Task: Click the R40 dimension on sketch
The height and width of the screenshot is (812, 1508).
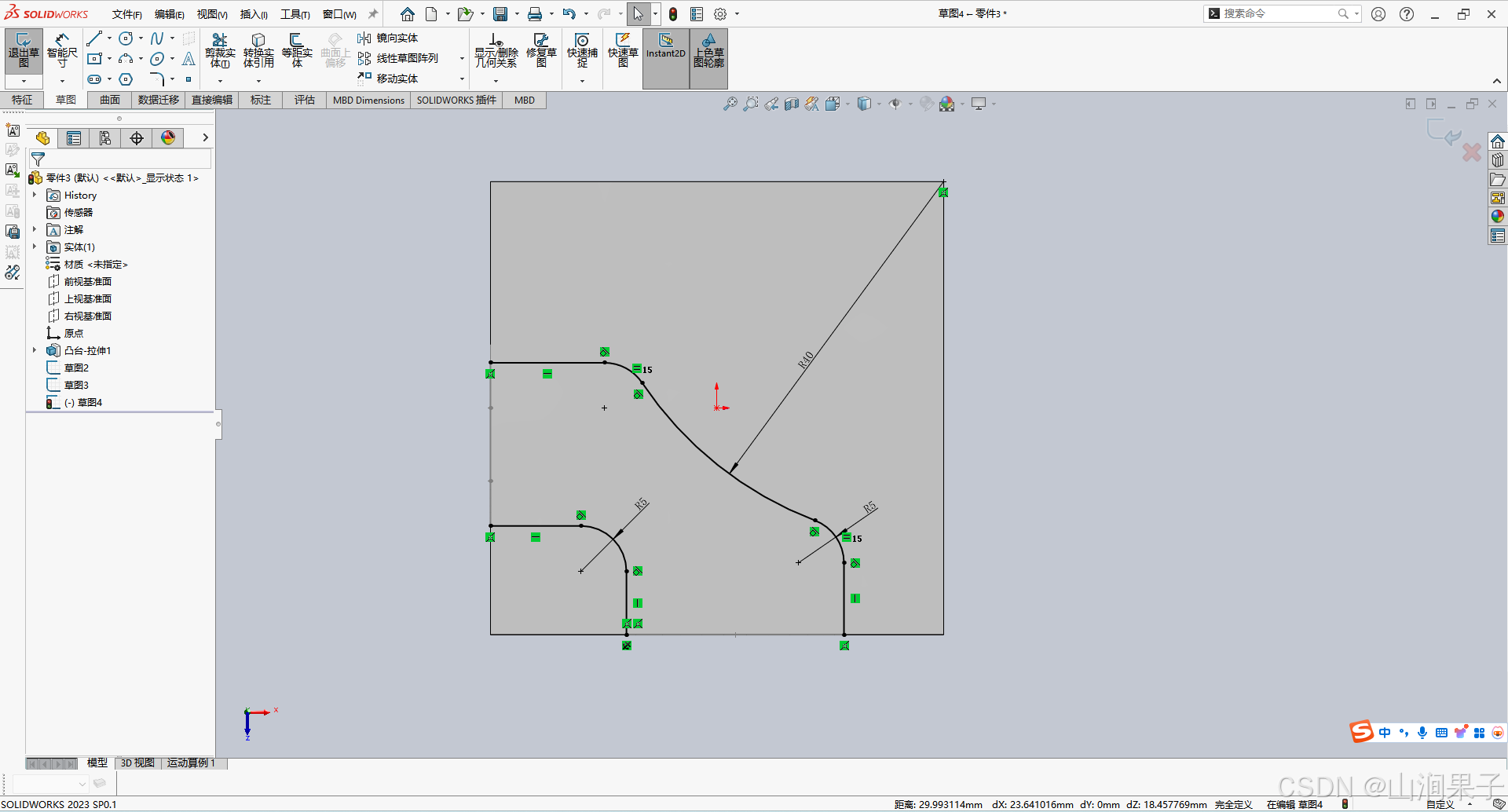Action: (806, 359)
